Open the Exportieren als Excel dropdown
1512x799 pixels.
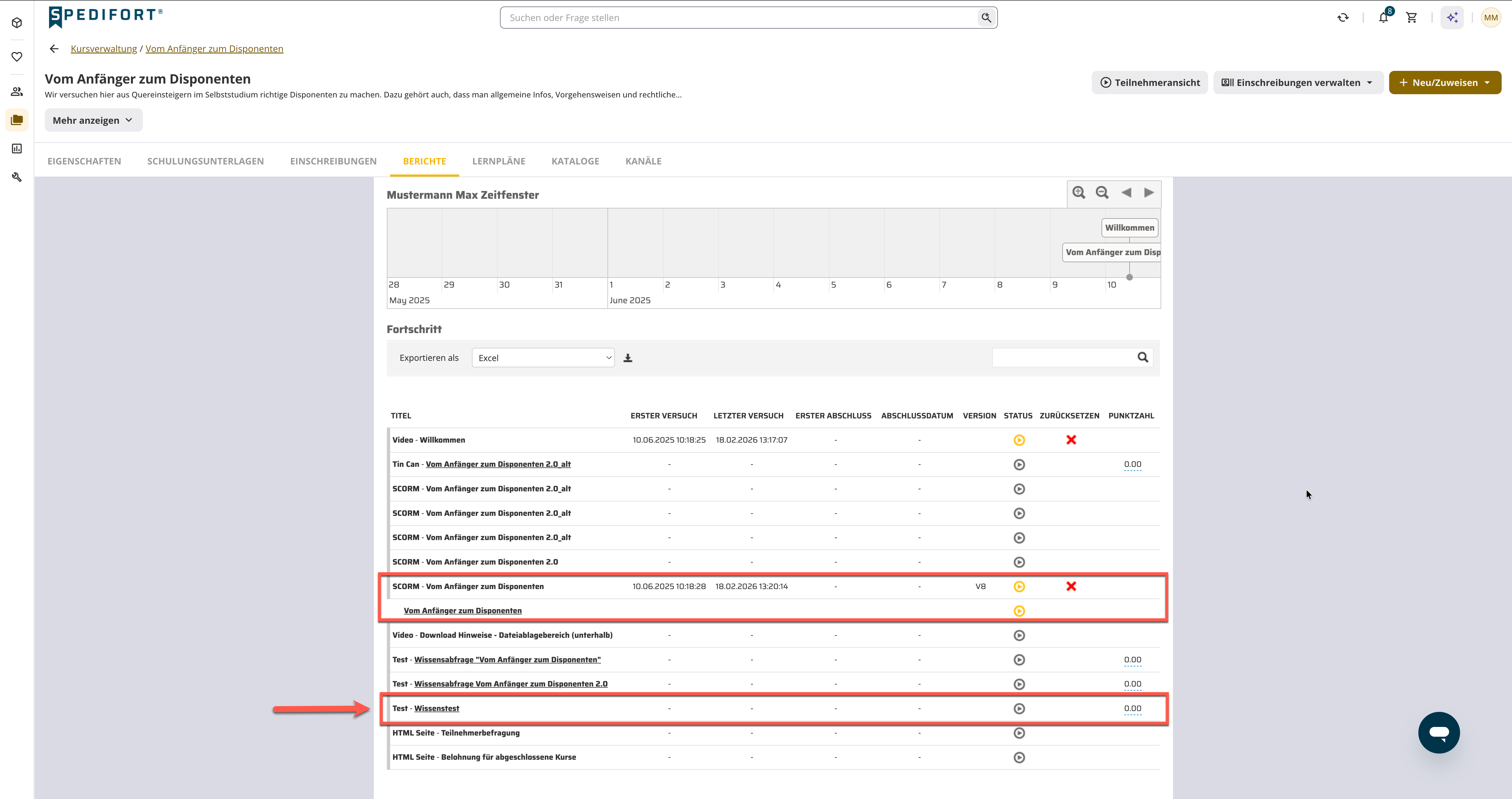[543, 358]
